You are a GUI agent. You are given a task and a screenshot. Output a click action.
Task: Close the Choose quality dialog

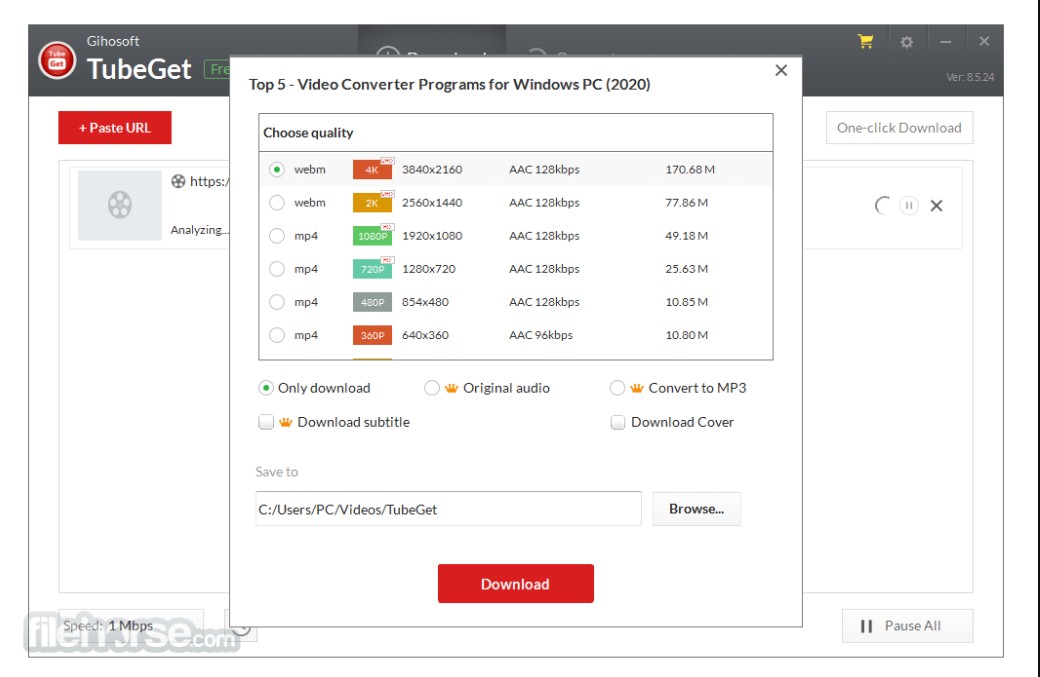tap(781, 70)
